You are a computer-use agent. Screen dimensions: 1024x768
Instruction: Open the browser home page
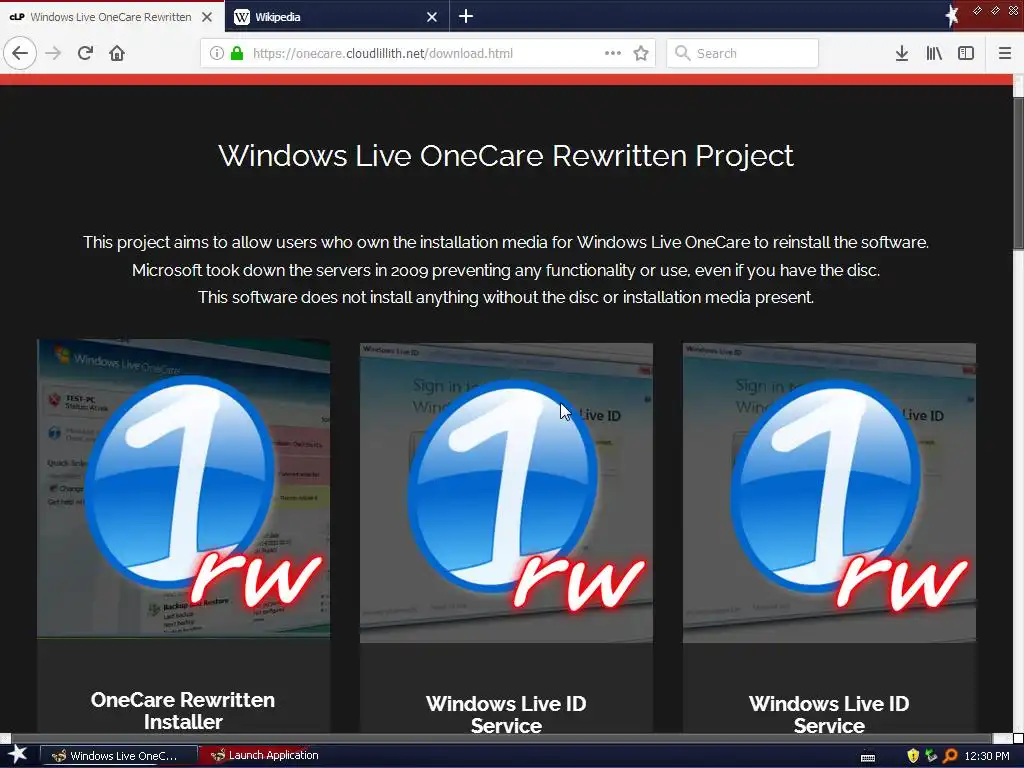[x=117, y=53]
